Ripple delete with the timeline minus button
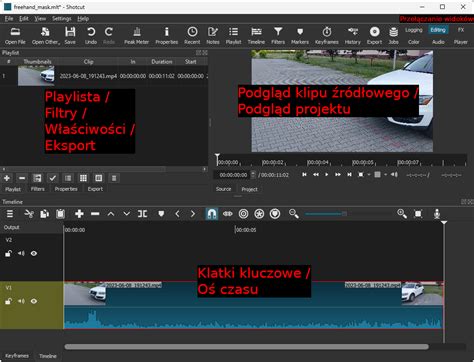 coord(95,214)
